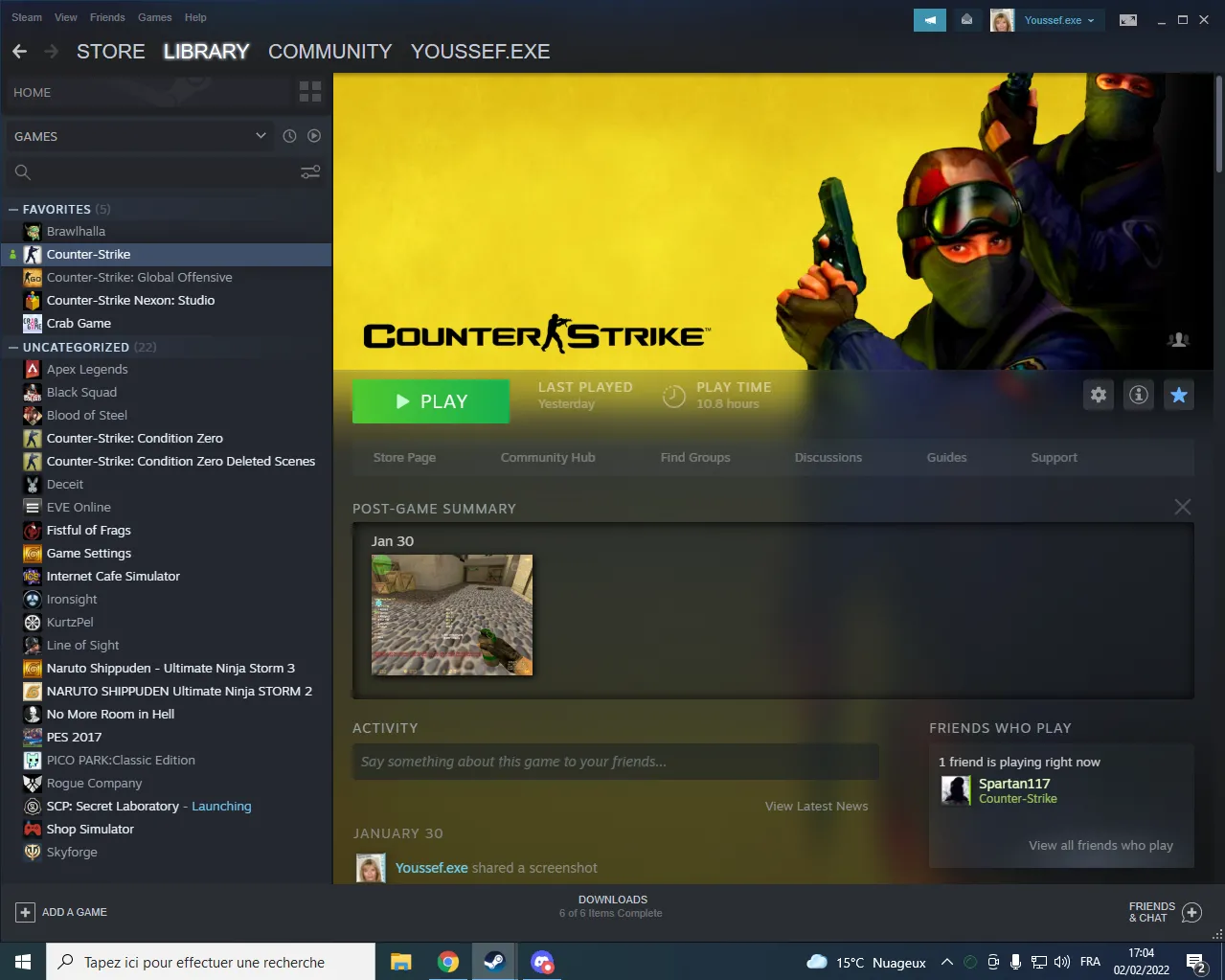Collapse the Favorites category
This screenshot has height=980, width=1225.
(x=13, y=209)
